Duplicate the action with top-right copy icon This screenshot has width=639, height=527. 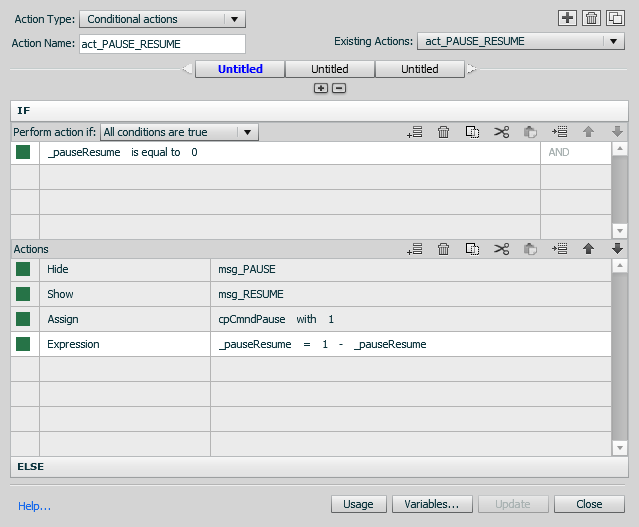615,18
